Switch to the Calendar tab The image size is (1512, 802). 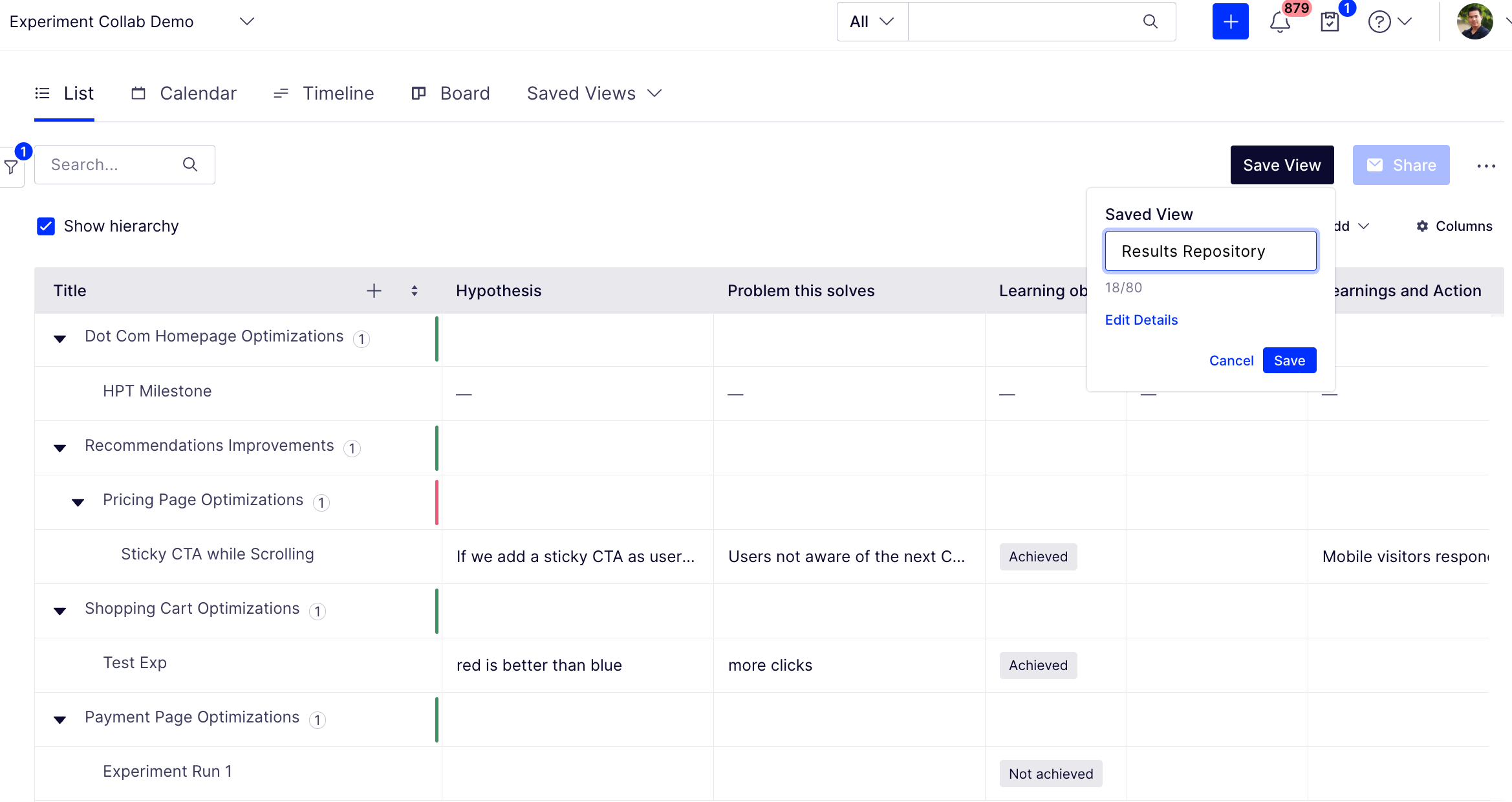click(184, 94)
